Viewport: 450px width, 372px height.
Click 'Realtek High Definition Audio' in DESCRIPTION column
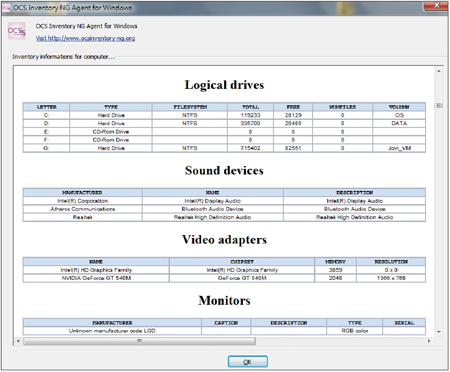click(x=354, y=217)
